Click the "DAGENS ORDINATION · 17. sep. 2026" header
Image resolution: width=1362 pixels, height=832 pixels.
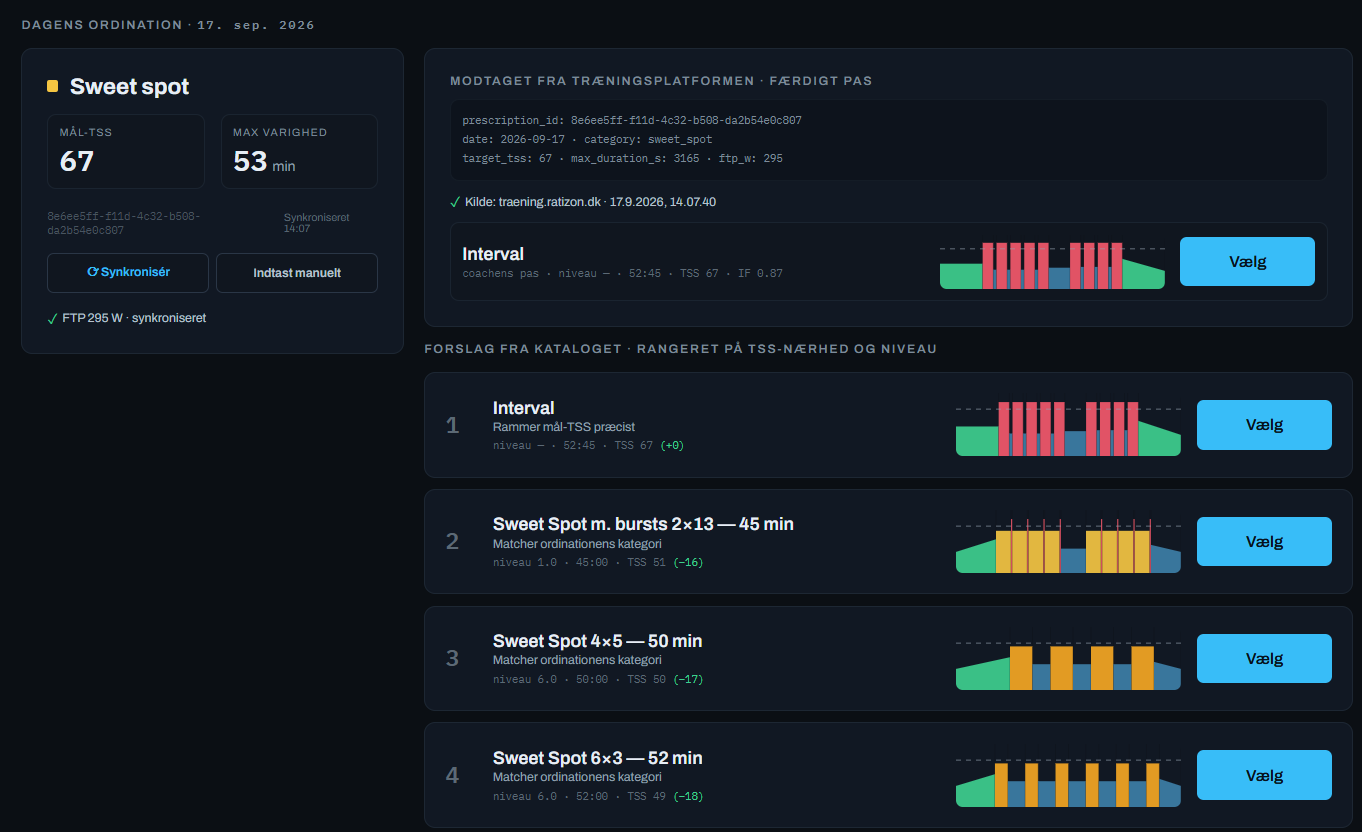click(x=168, y=25)
